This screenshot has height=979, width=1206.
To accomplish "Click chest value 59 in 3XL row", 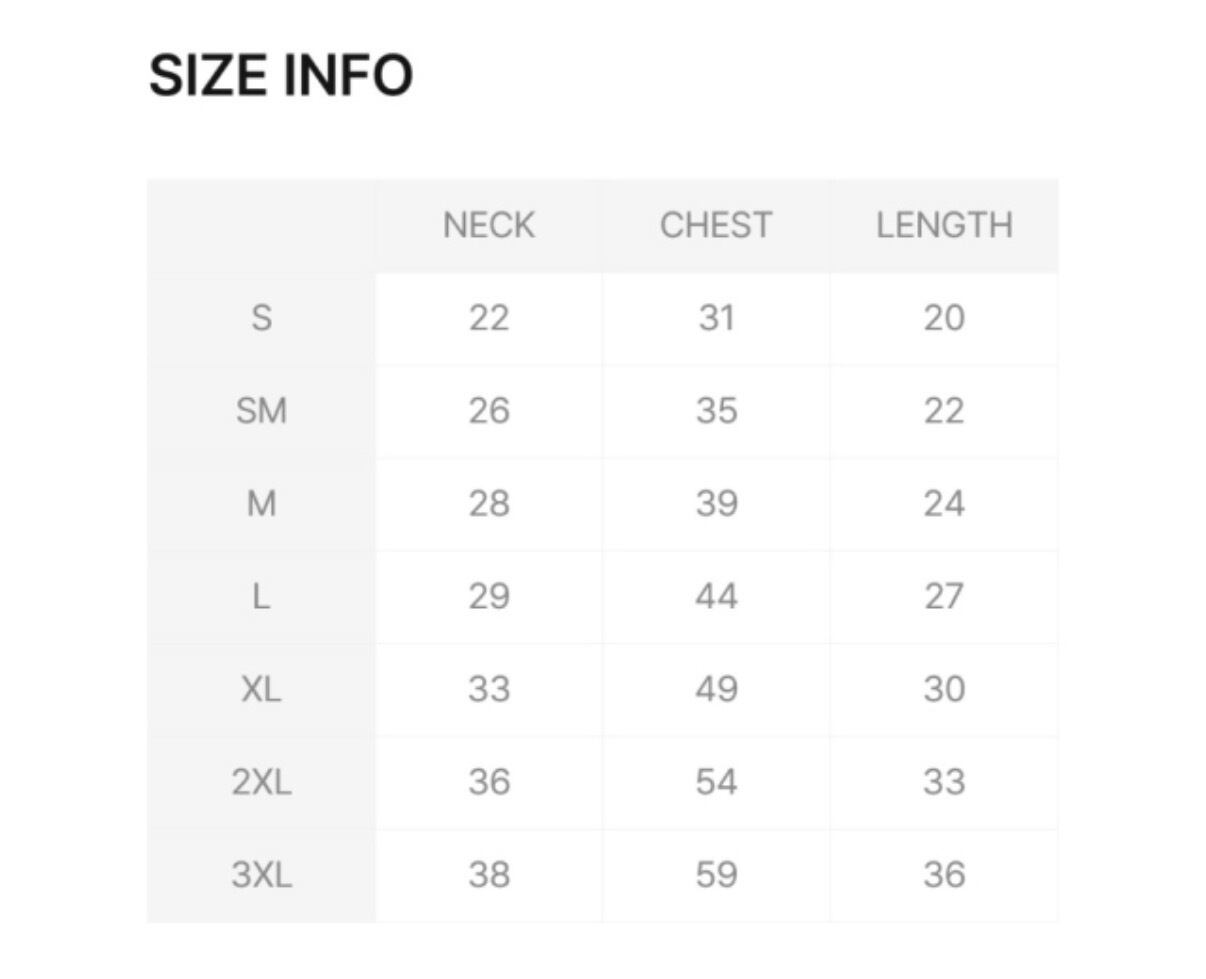I will (716, 875).
